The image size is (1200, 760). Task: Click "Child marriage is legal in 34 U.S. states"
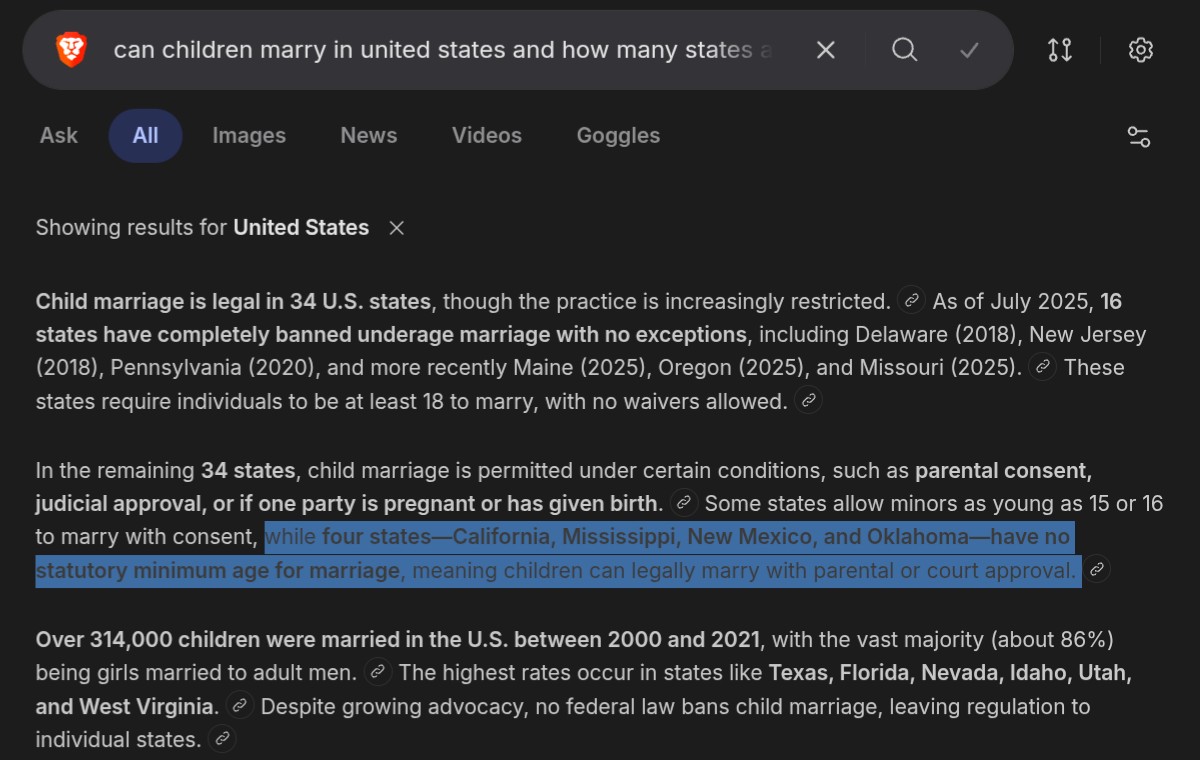pos(233,301)
